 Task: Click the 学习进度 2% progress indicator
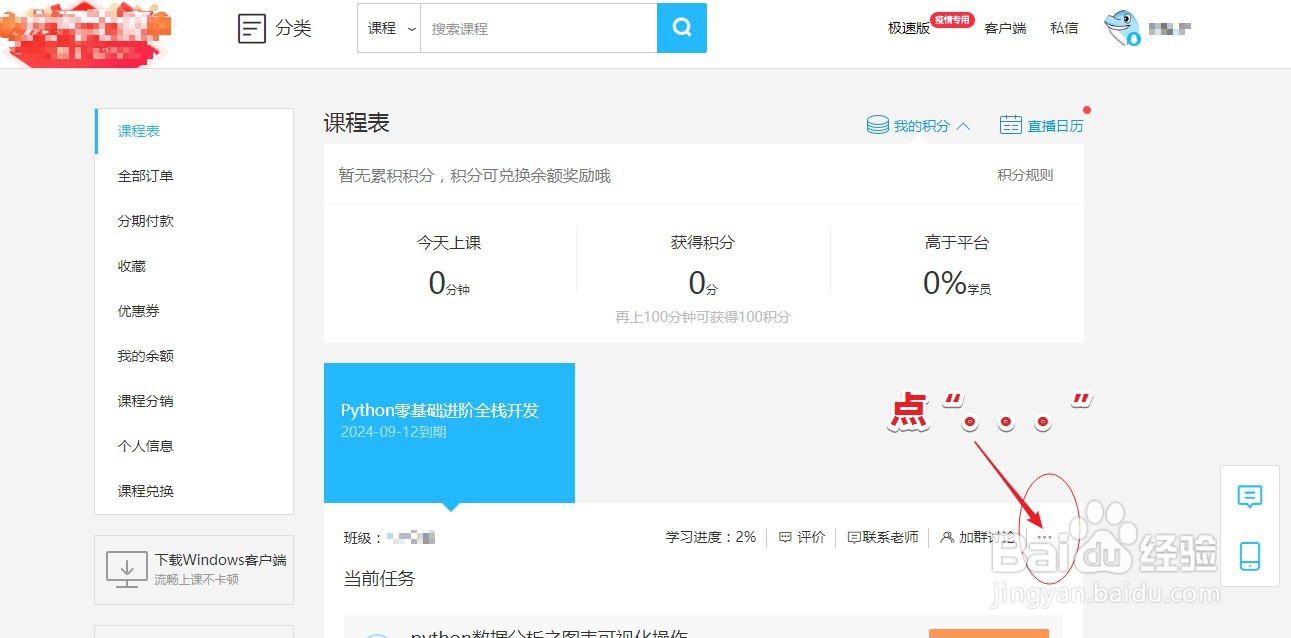point(710,536)
